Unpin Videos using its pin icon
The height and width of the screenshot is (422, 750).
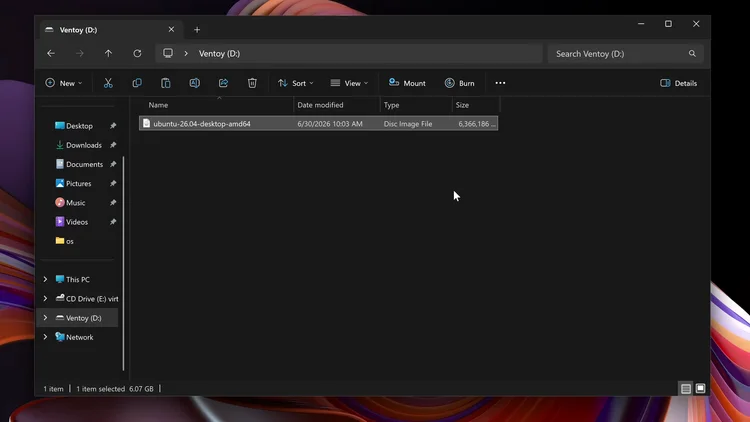point(113,222)
